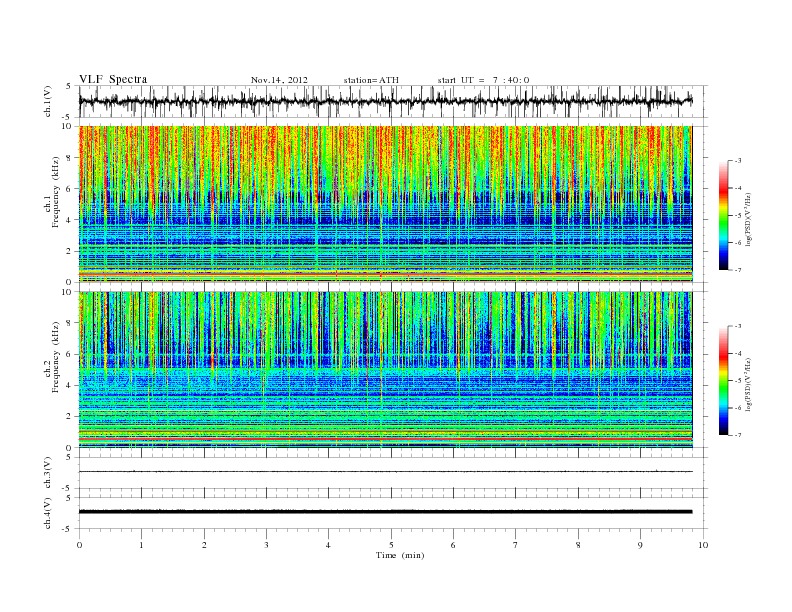Click the ch.3 flat waveform trace
The width and height of the screenshot is (792, 612).
tap(385, 472)
